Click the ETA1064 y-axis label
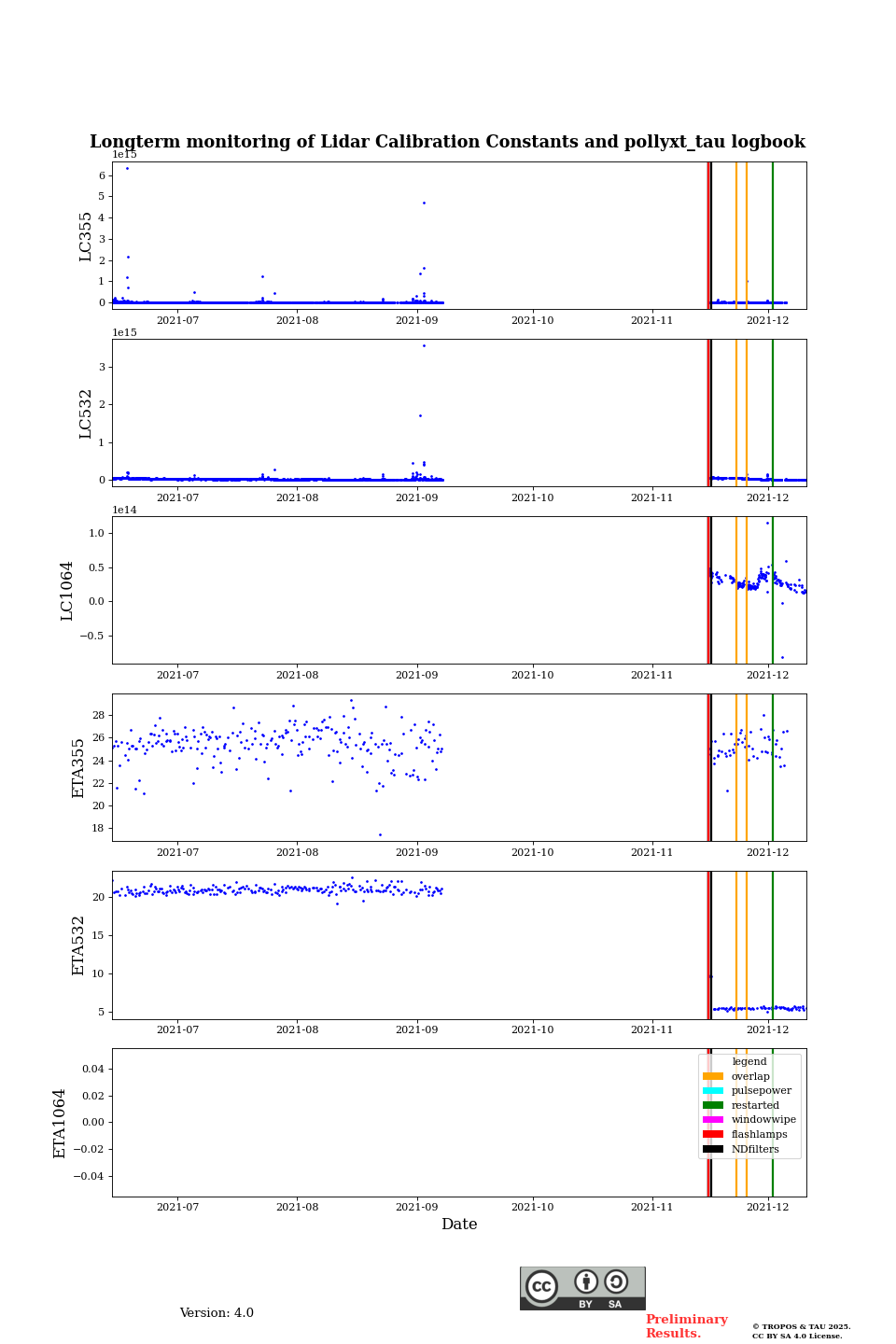 pos(60,1123)
